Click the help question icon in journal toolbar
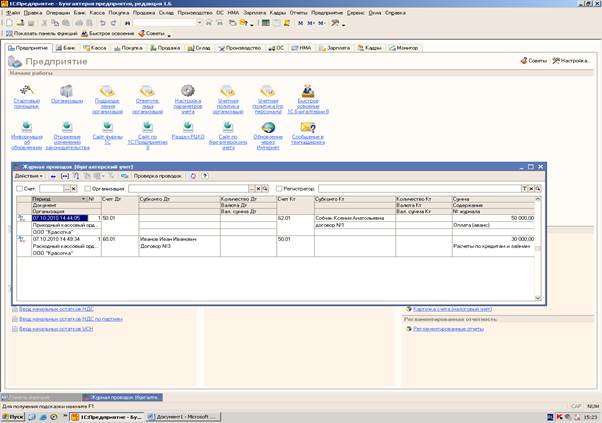The height and width of the screenshot is (423, 602). 205,176
